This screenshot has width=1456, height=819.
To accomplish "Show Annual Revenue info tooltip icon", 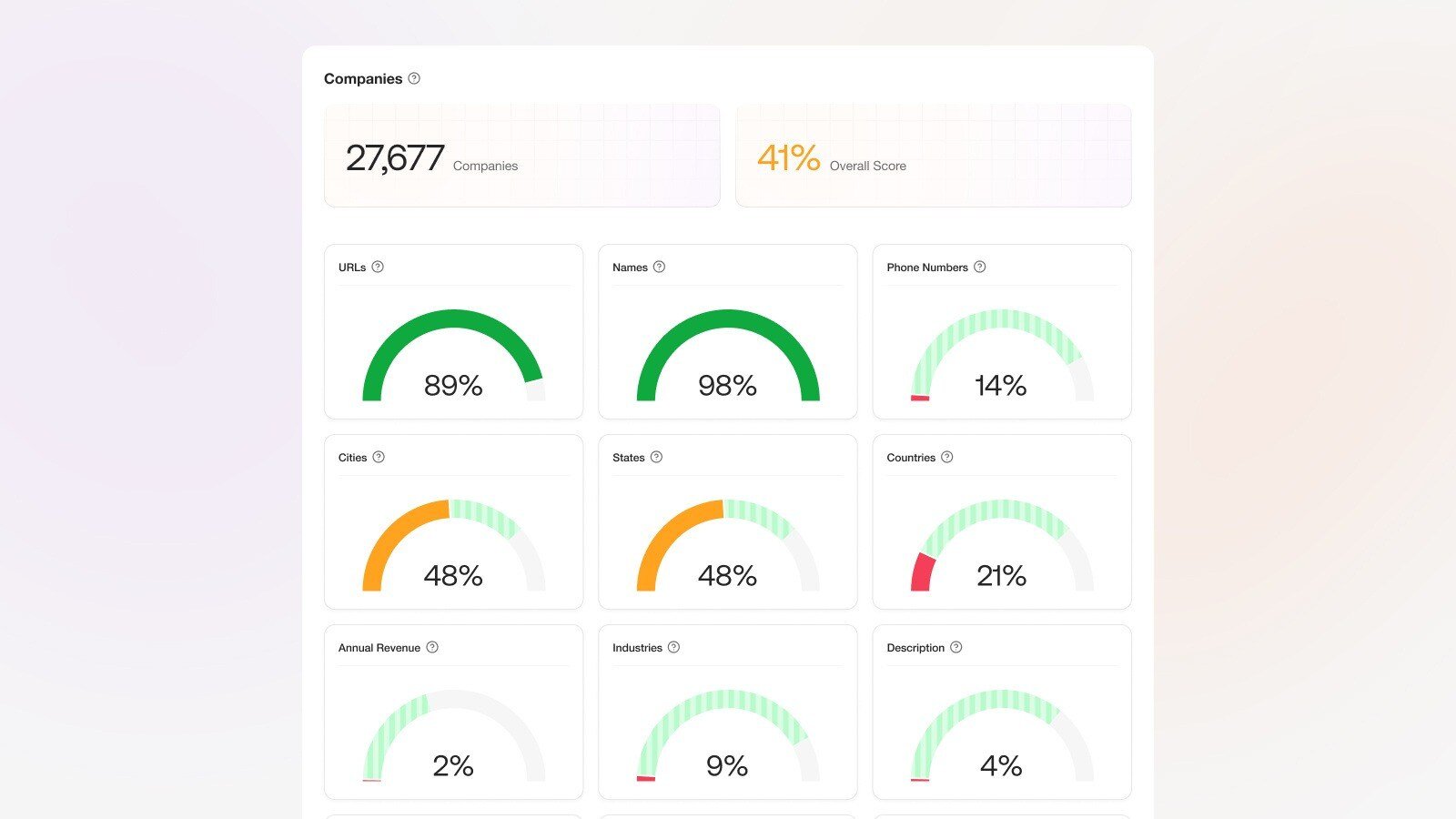I will click(432, 647).
